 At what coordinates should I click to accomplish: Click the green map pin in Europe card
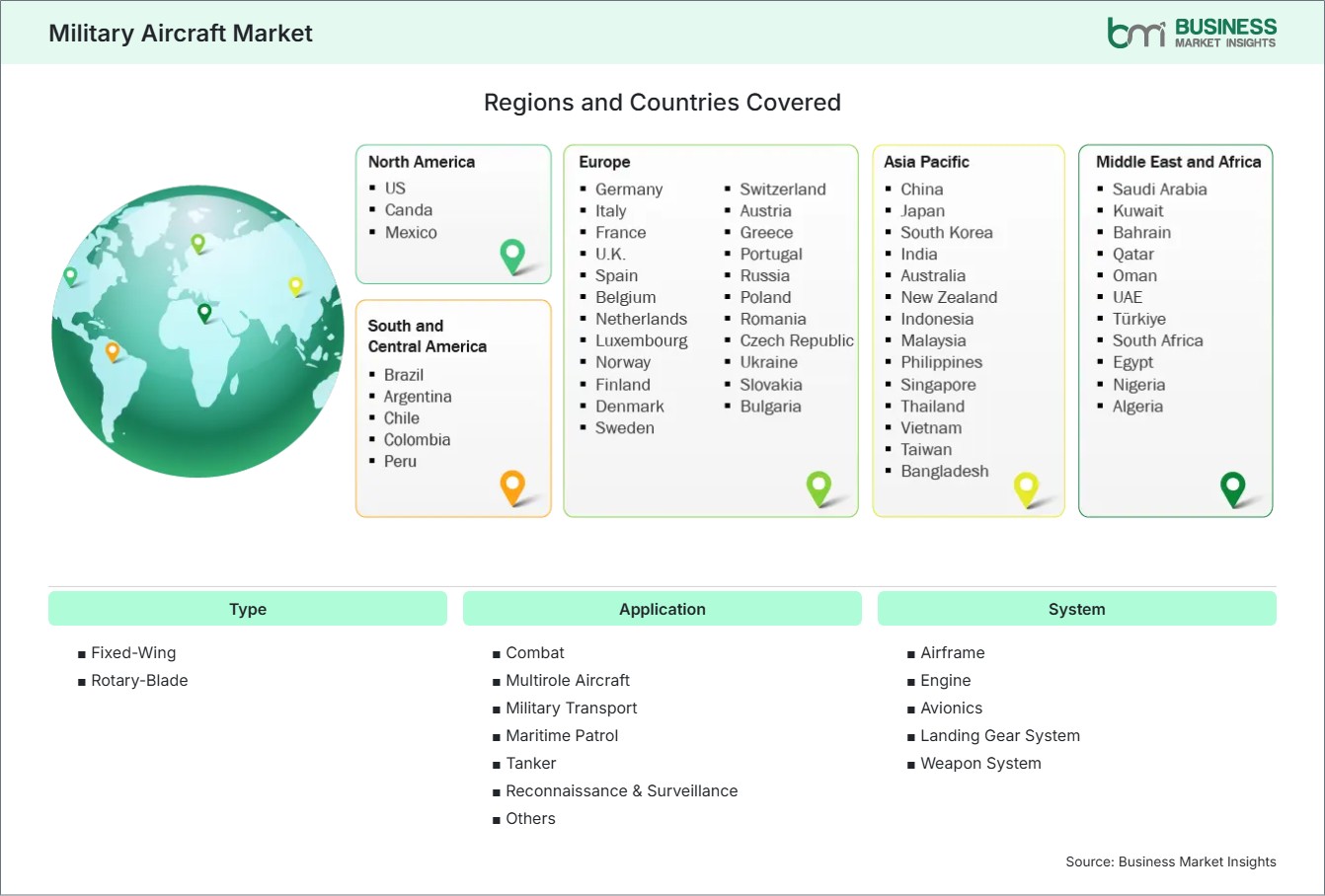pos(818,487)
